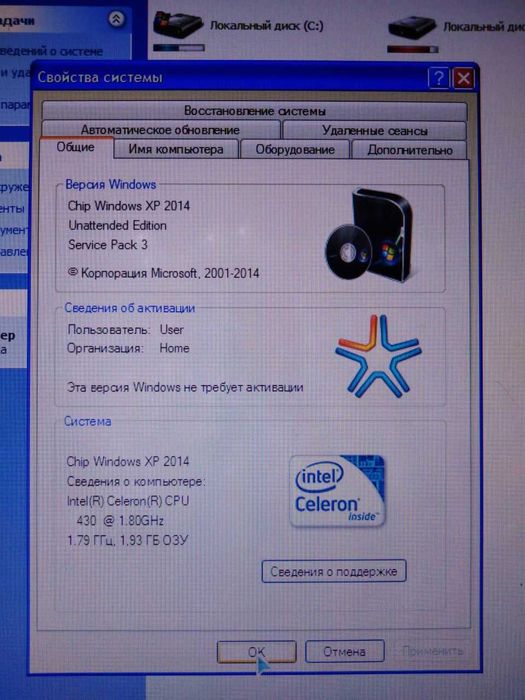Click the C: drive usage bar
The image size is (525, 700).
[179, 47]
